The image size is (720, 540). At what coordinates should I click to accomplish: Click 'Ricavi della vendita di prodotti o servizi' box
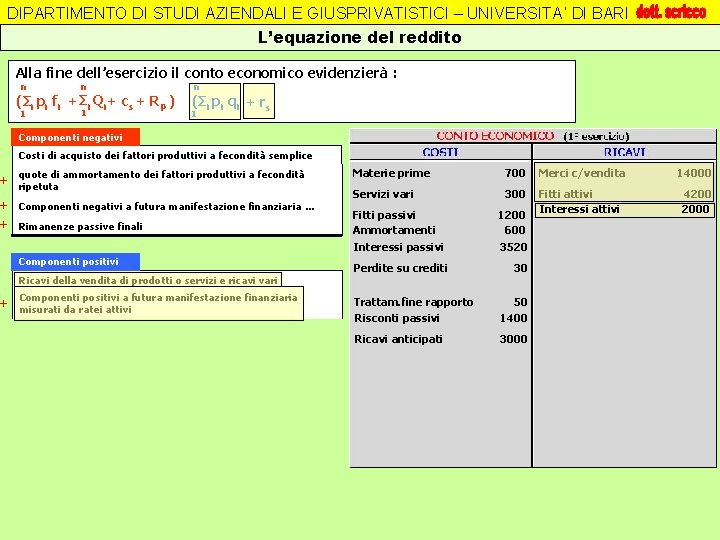coord(148,280)
